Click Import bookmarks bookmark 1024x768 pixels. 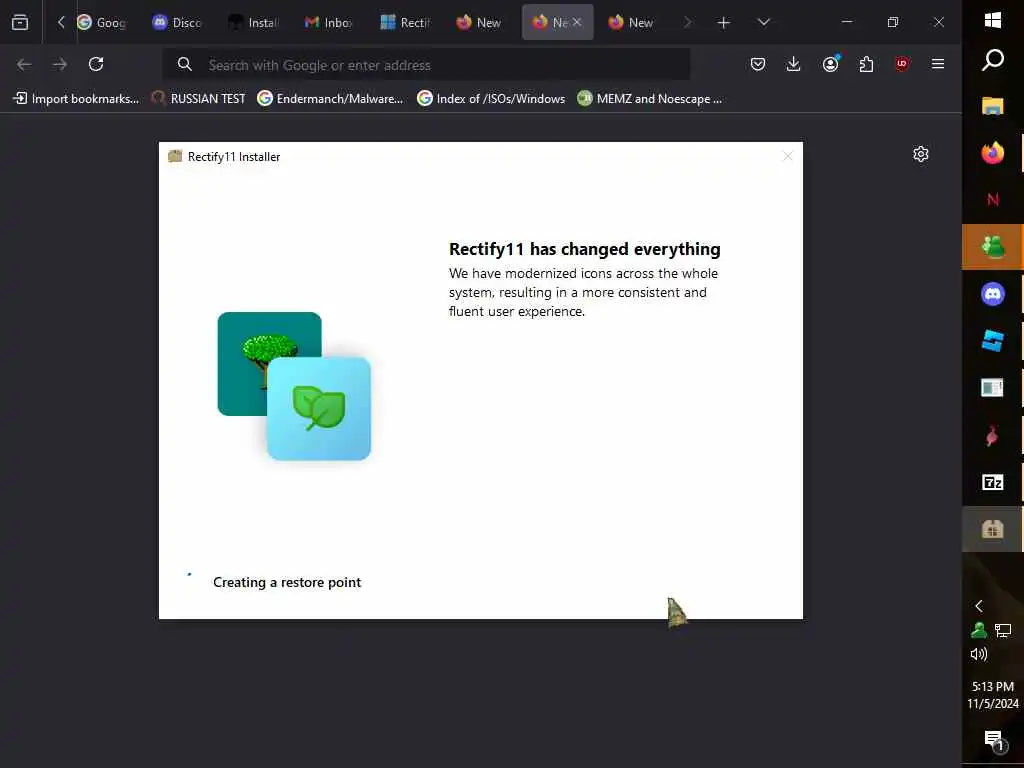76,99
